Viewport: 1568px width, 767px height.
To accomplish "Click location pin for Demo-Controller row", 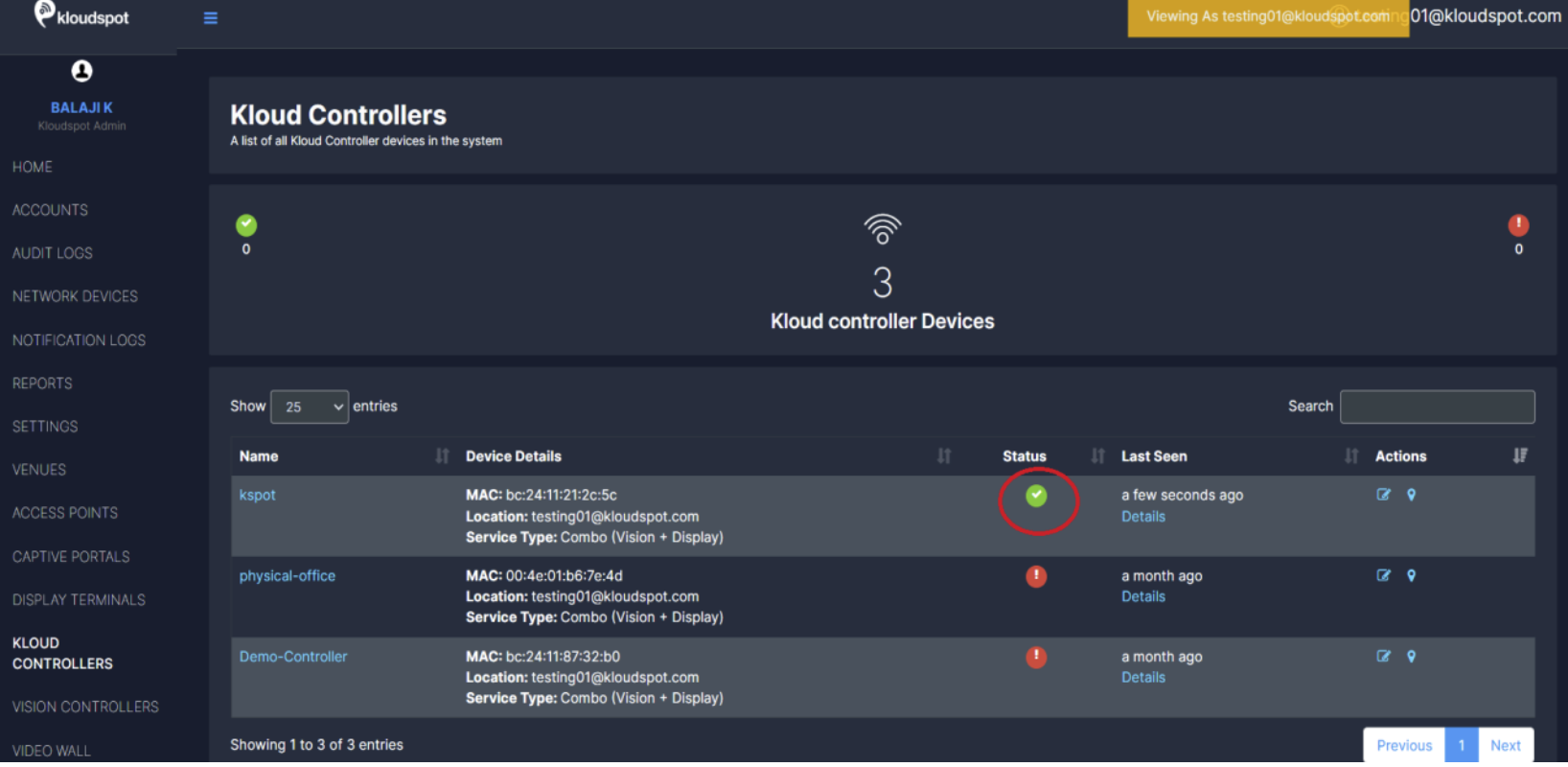I will pyautogui.click(x=1411, y=657).
